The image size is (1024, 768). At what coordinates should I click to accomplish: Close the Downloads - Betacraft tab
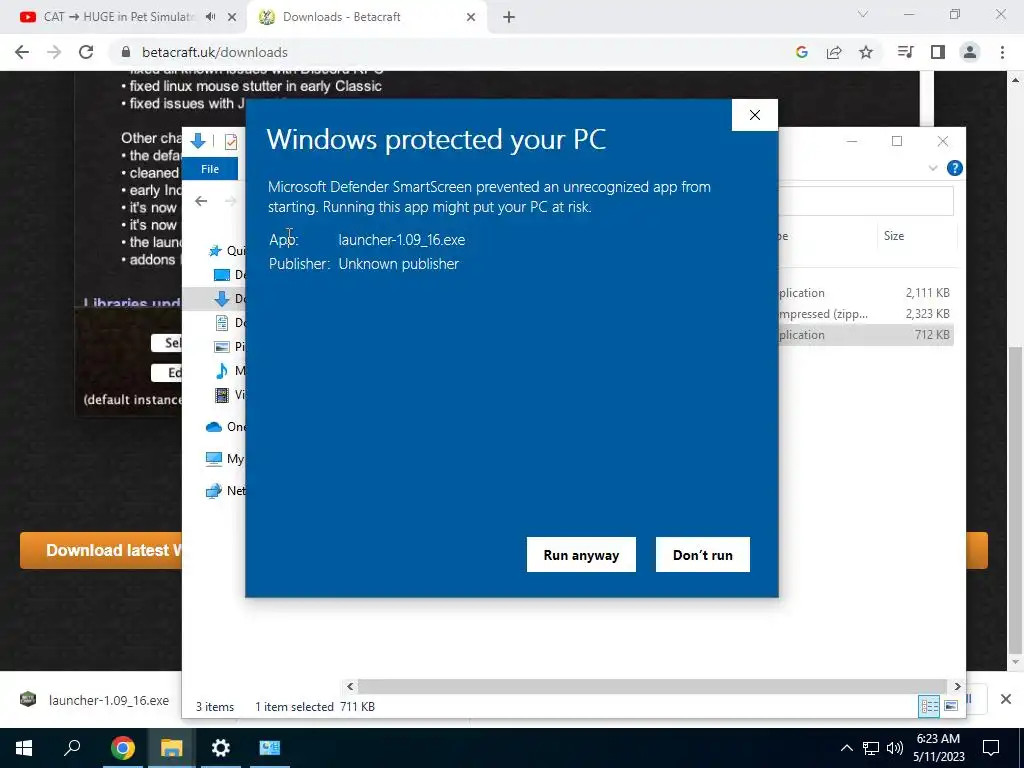tap(471, 17)
